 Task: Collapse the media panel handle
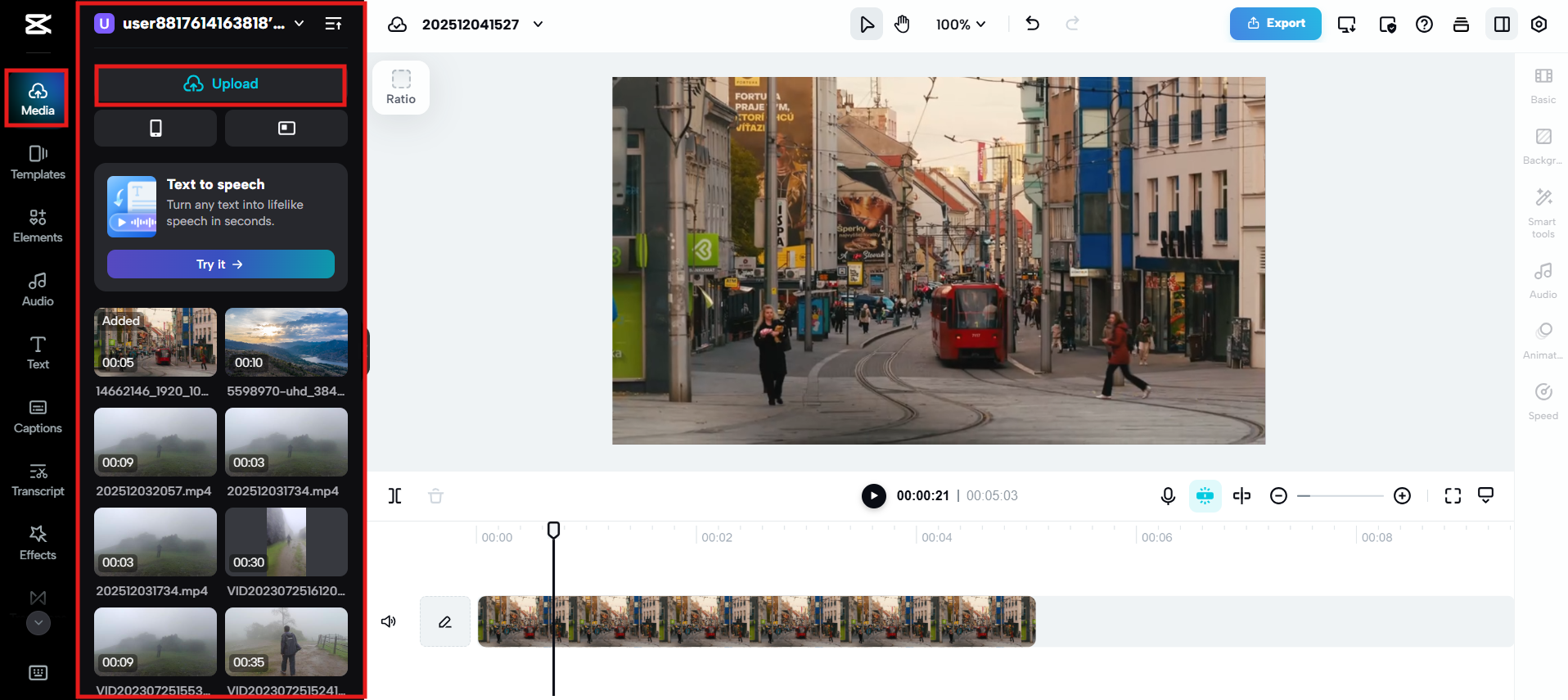point(367,352)
